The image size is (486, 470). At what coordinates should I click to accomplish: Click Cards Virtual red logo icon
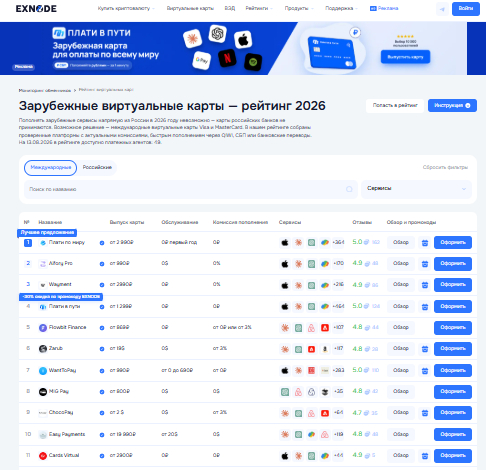click(43, 456)
